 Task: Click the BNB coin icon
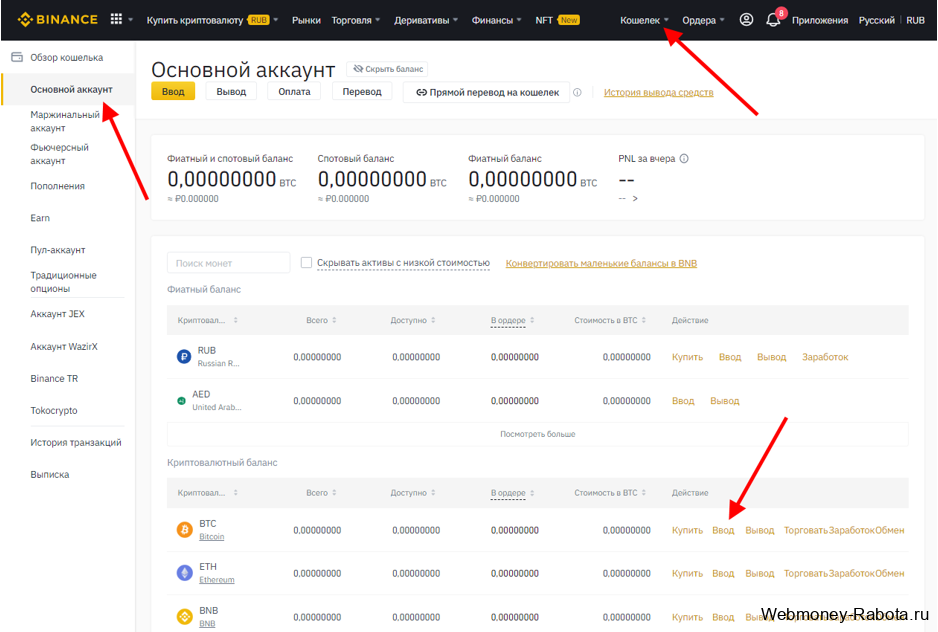(x=184, y=616)
